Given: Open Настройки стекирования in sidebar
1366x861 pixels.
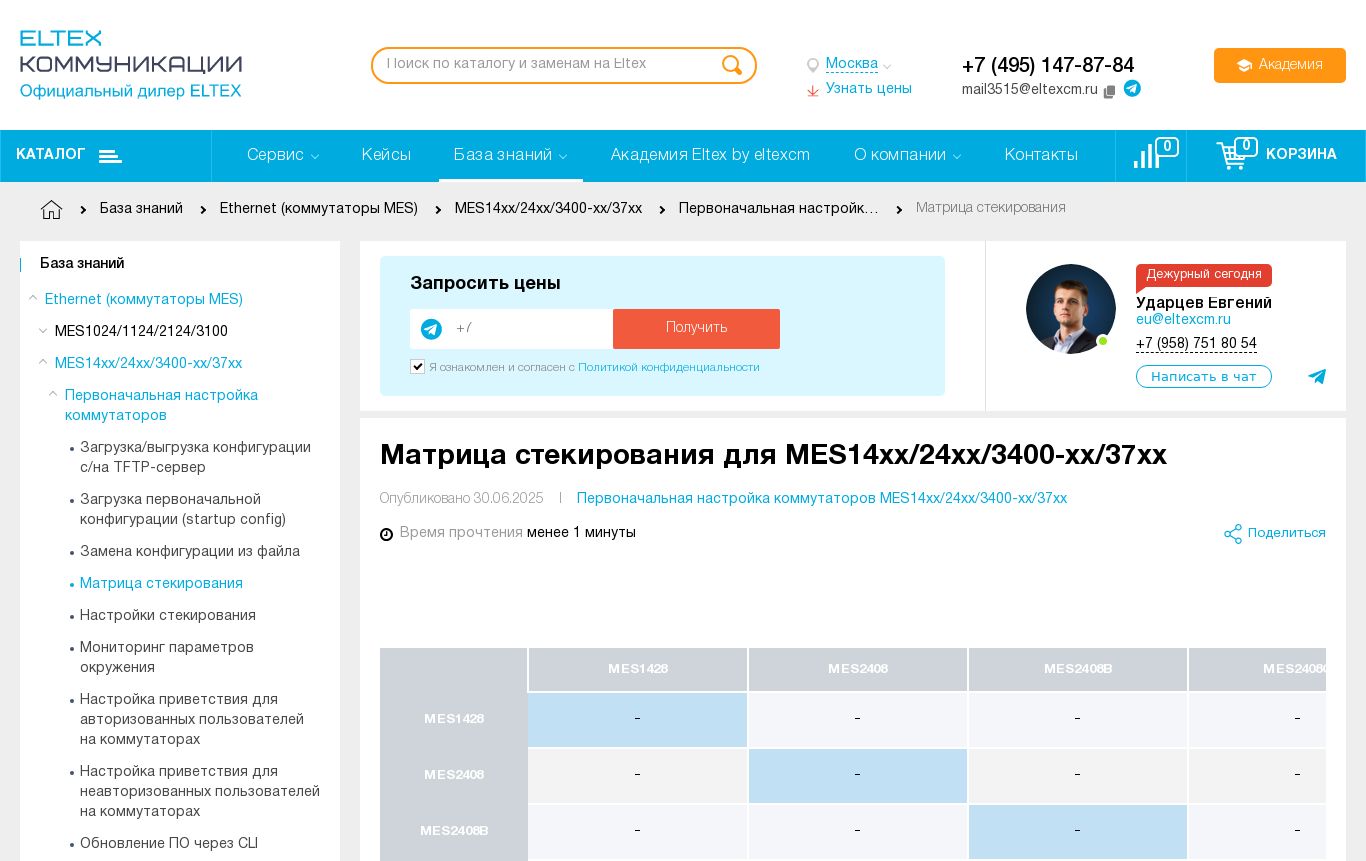Looking at the screenshot, I should click(x=168, y=616).
